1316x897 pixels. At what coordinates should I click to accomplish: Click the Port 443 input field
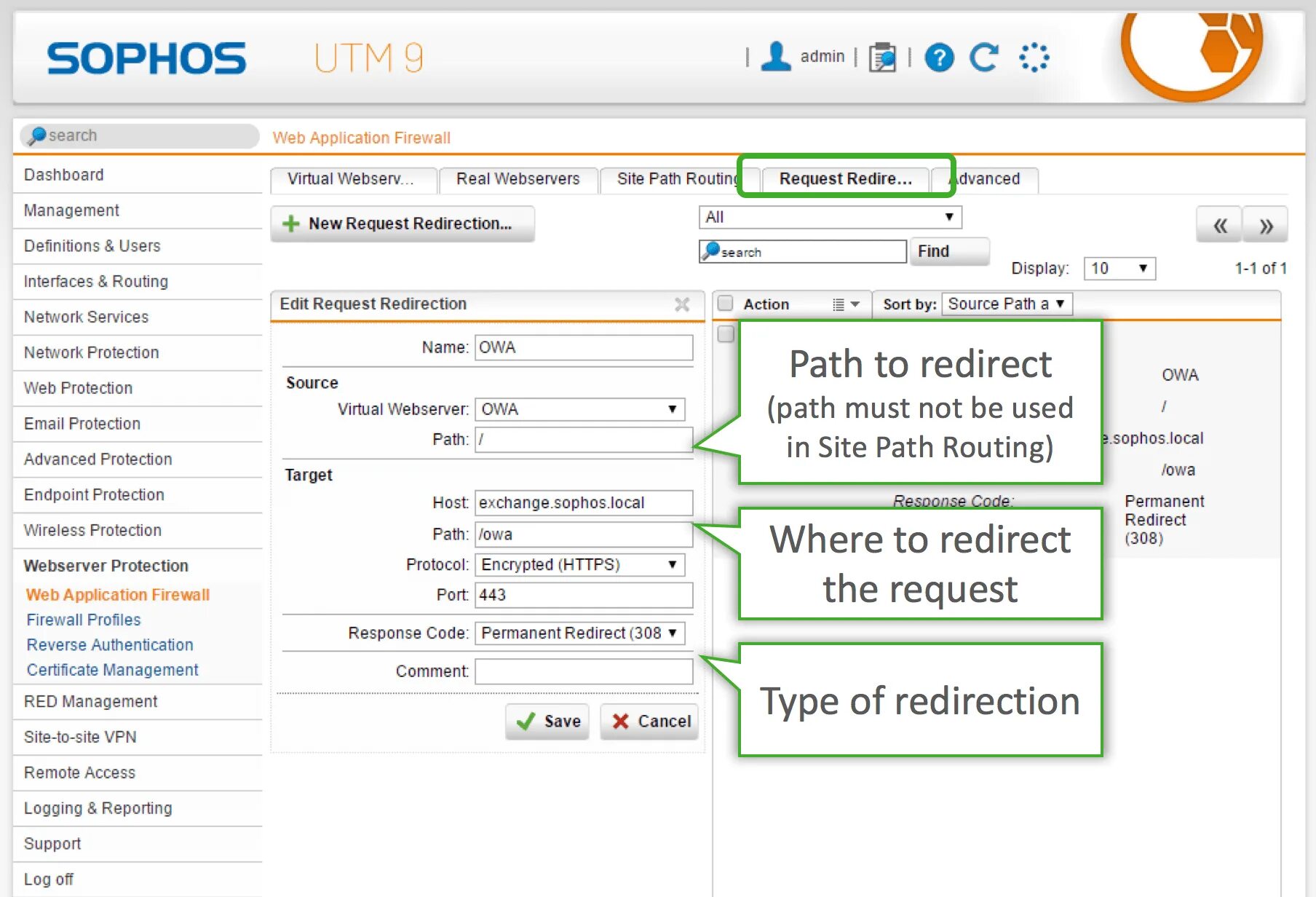(x=584, y=595)
